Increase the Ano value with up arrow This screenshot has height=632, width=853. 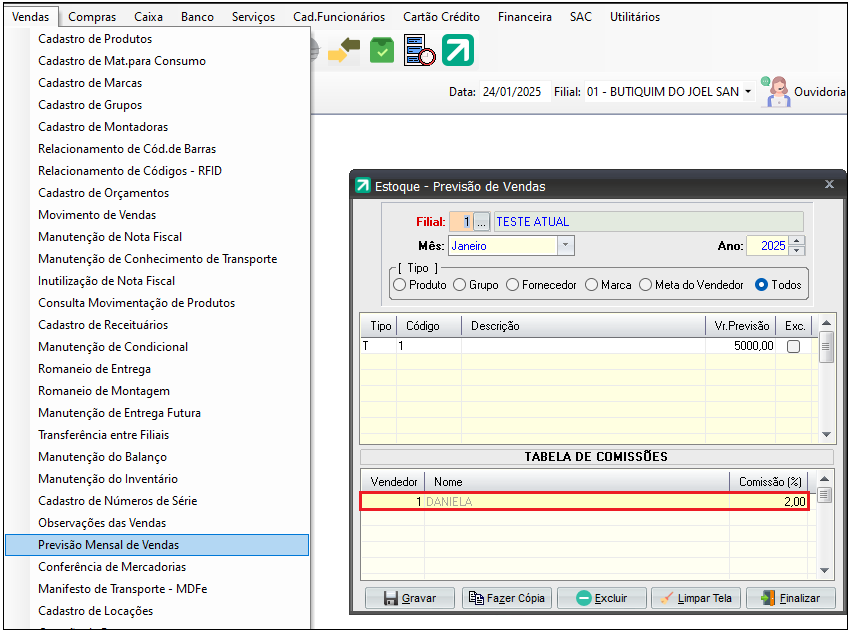click(796, 240)
